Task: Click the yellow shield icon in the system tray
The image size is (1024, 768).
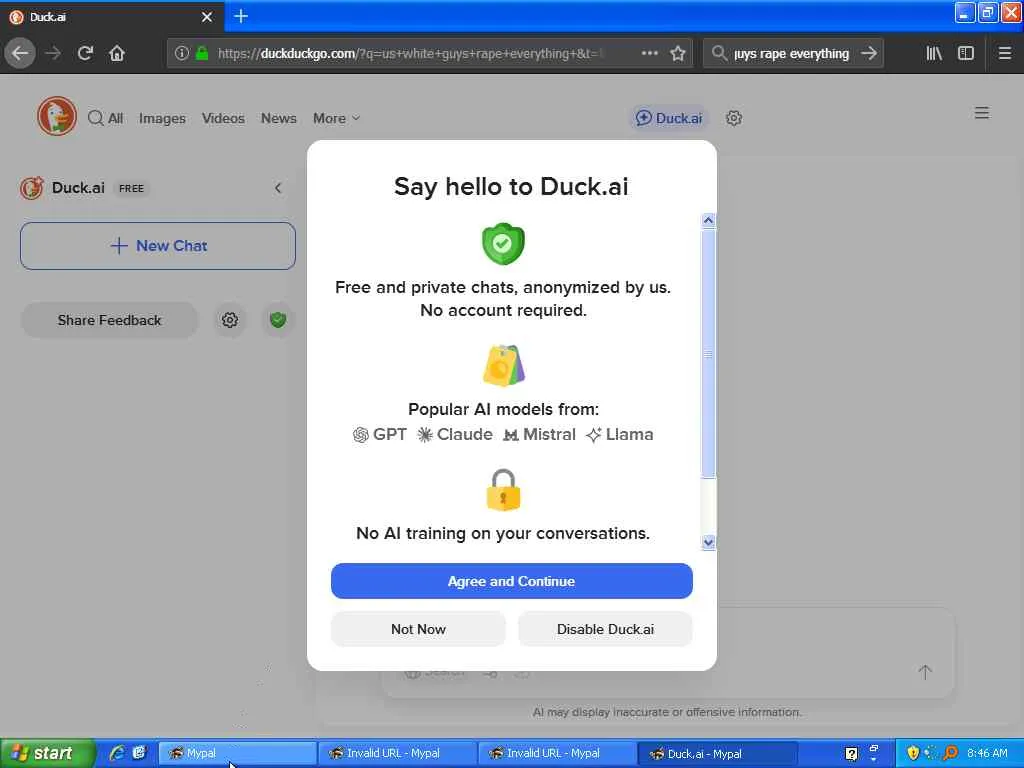Action: click(x=913, y=753)
